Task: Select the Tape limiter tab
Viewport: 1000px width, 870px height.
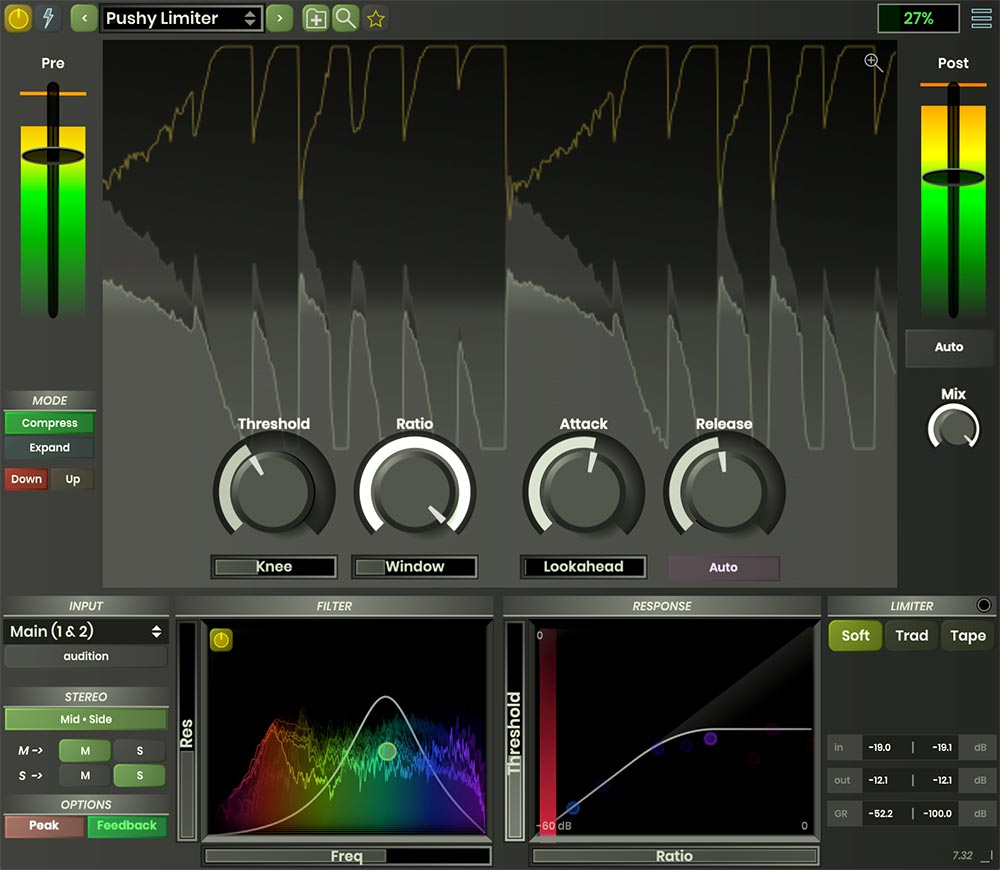Action: point(967,636)
